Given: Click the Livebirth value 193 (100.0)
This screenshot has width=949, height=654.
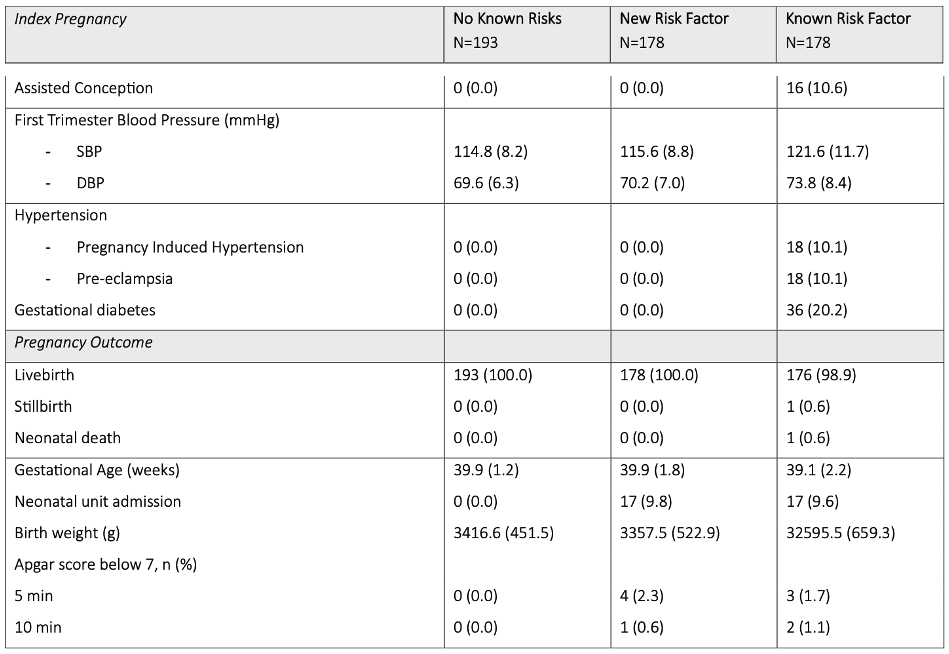Looking at the screenshot, I should point(493,375).
